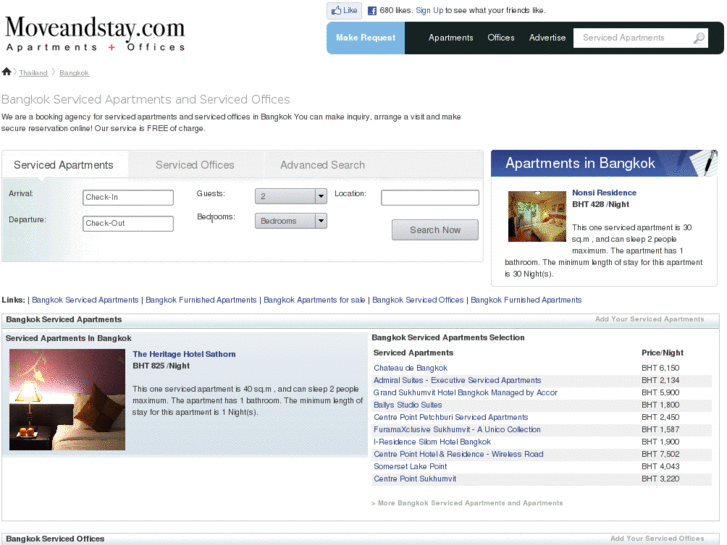
Task: Open Admiral Suites Executive Serviced Apartments
Action: [457, 380]
